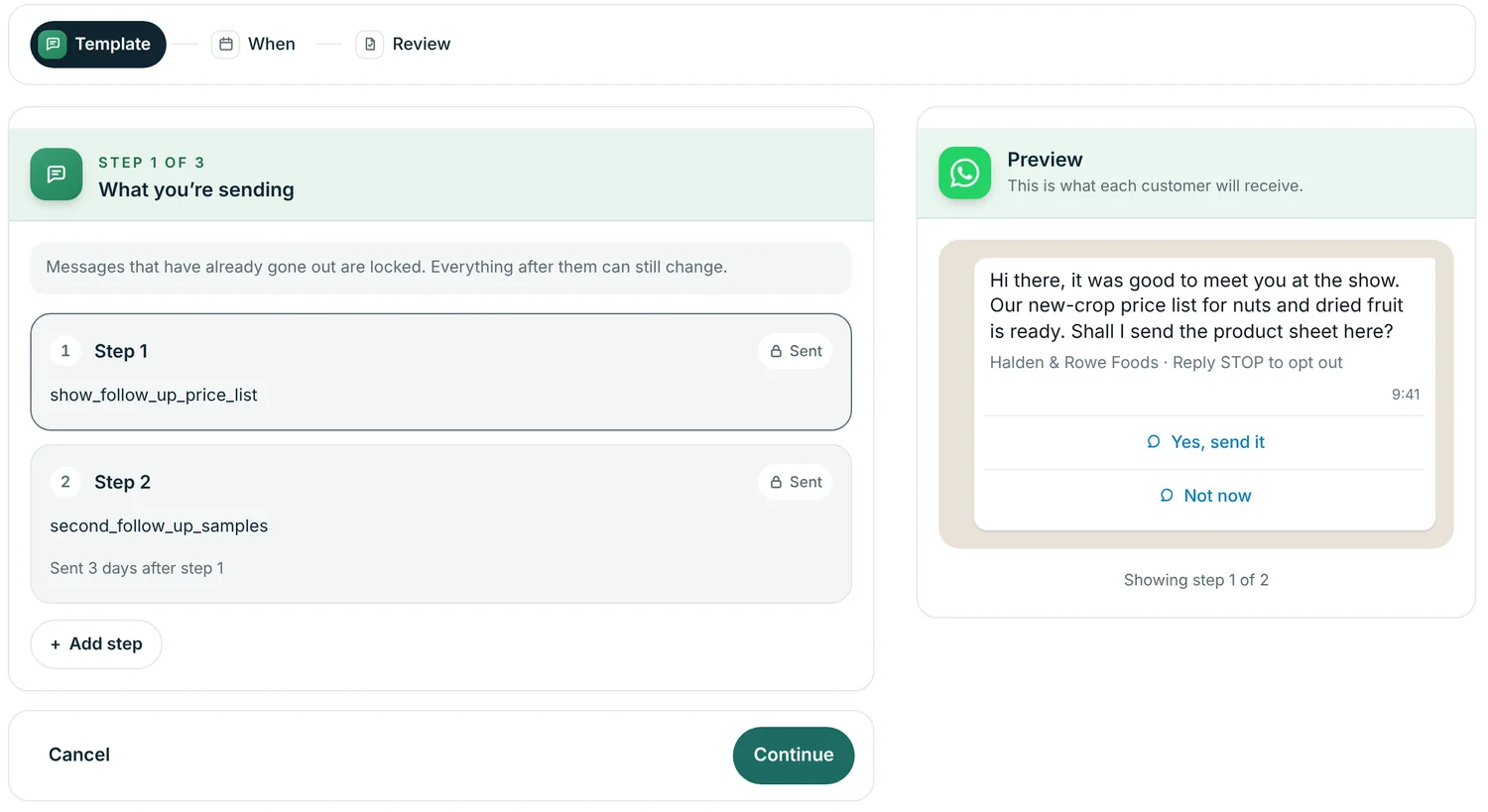Screen dimensions: 1488x812
Task: Click 'Sent 3 days after step 1' text
Action: (x=137, y=568)
